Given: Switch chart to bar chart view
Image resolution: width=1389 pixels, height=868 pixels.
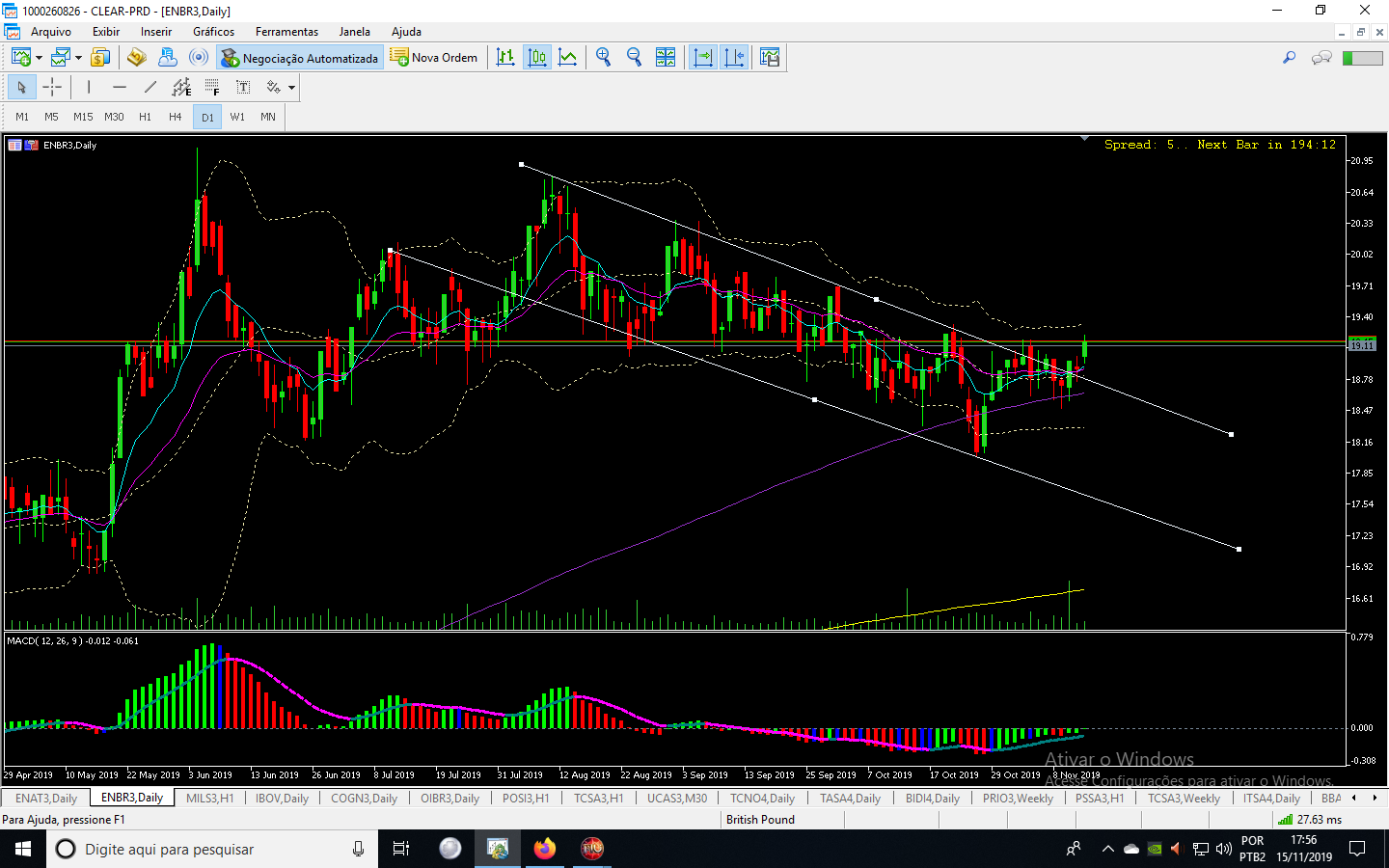Looking at the screenshot, I should (x=505, y=58).
